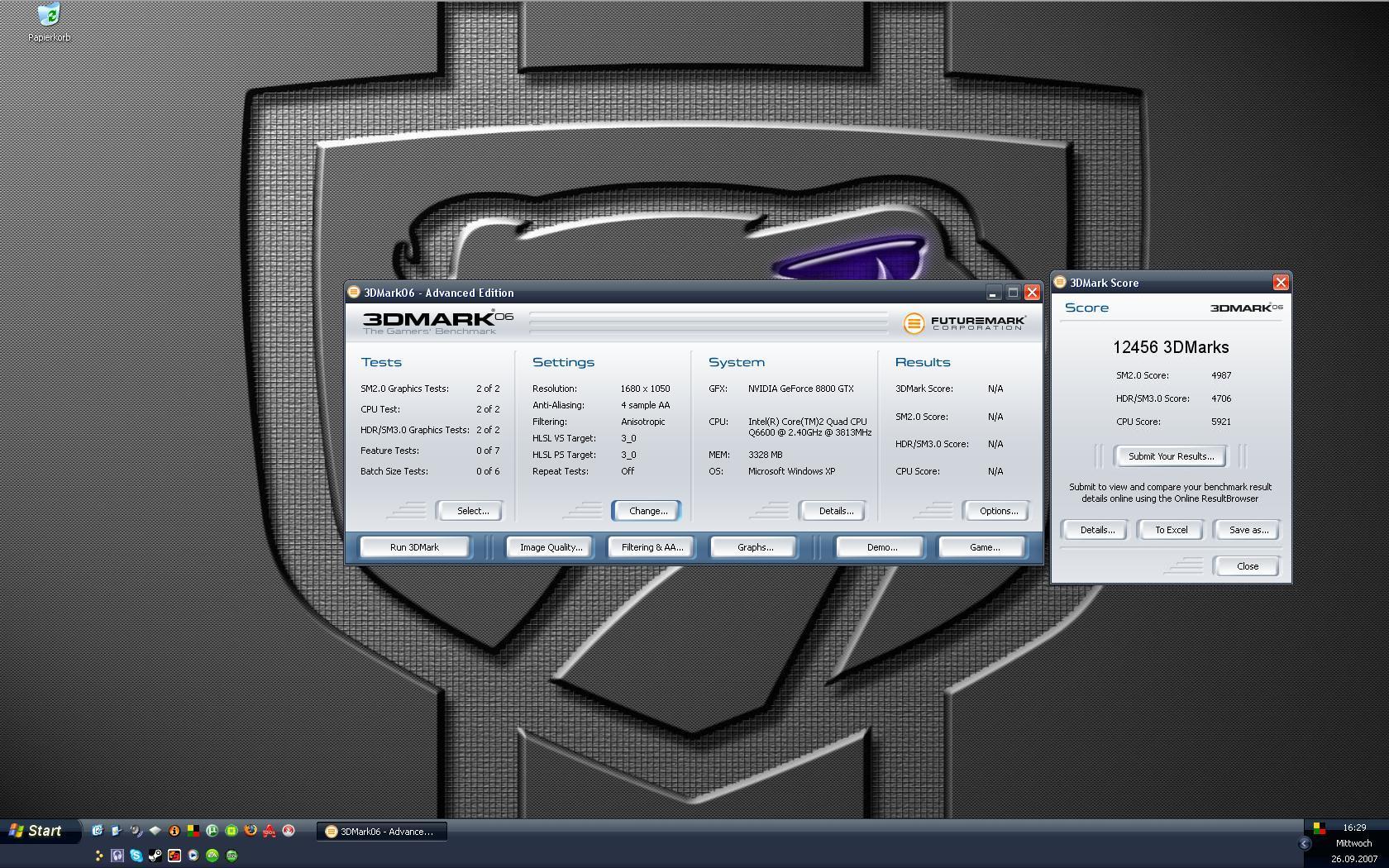The image size is (1389, 868).
Task: Click Save as... in Score window
Action: [1248, 530]
